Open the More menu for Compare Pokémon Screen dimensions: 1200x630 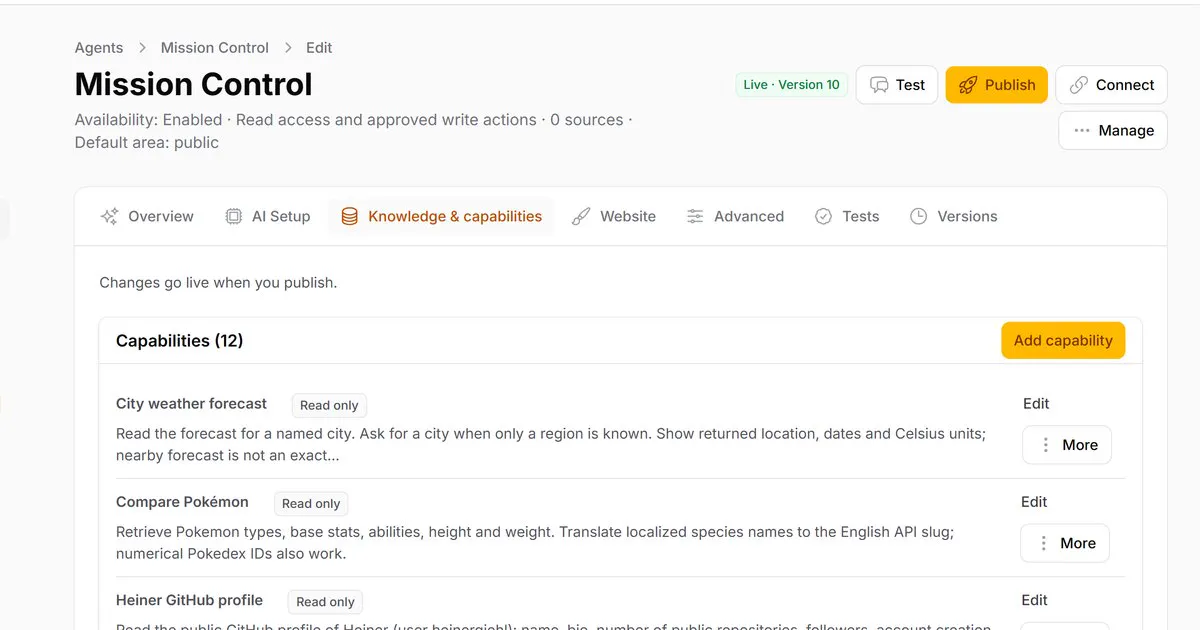click(1065, 543)
